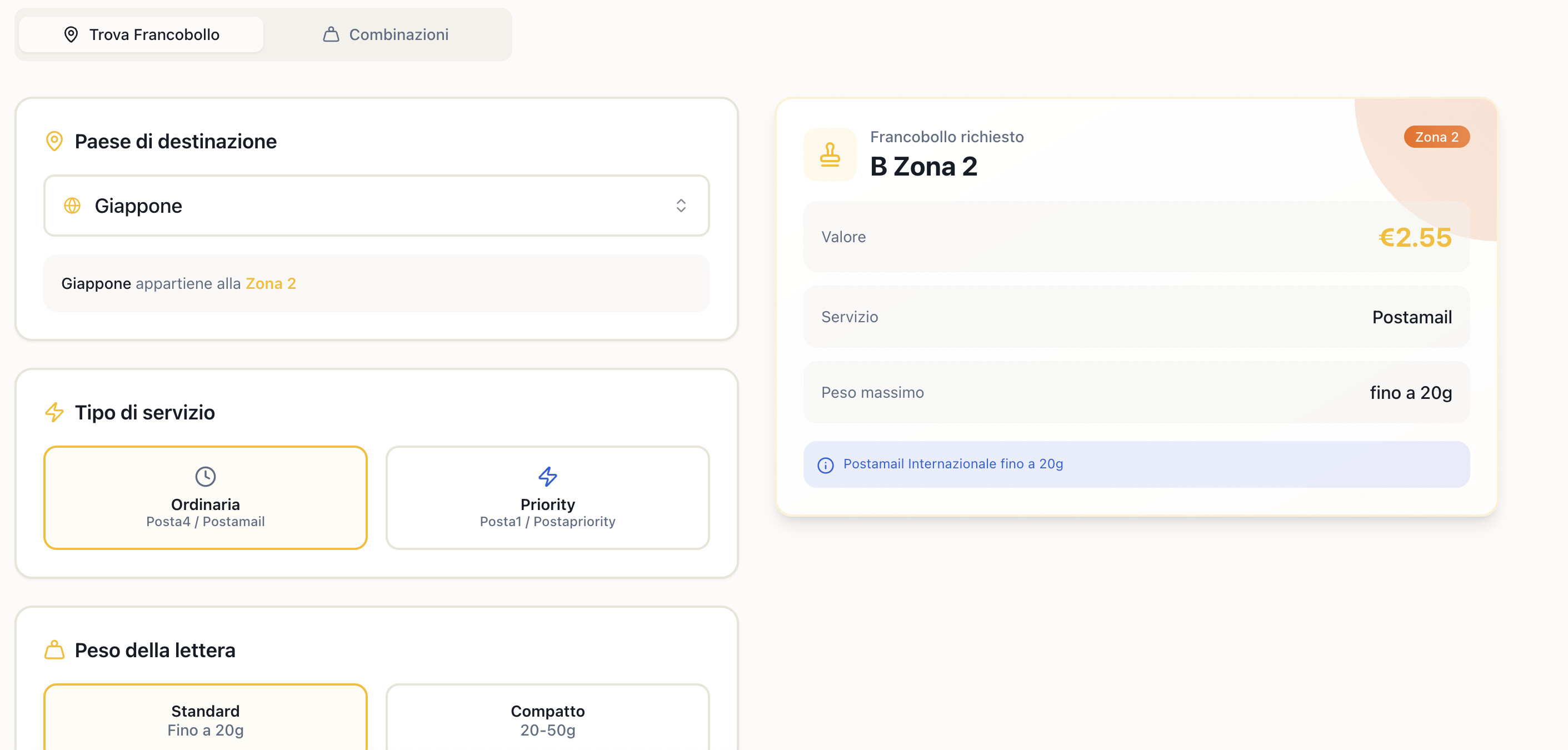Click the weight bag icon beside Peso della lettera

pos(54,649)
